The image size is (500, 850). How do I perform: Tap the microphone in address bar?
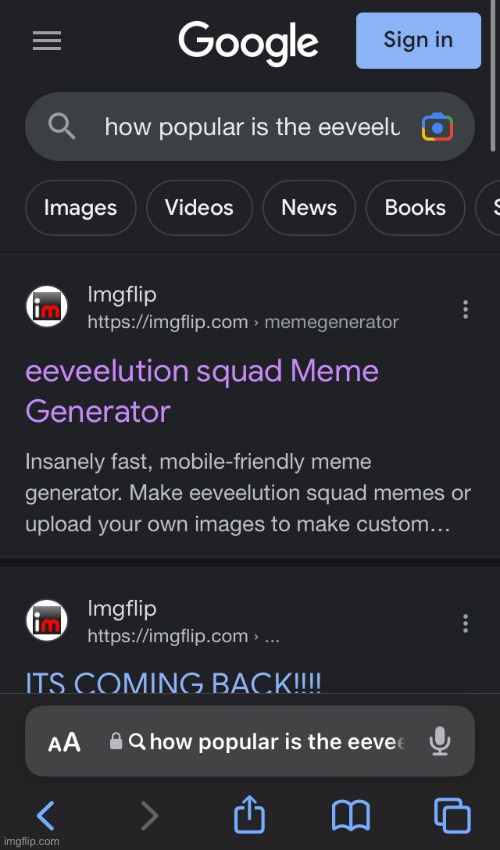pos(439,741)
